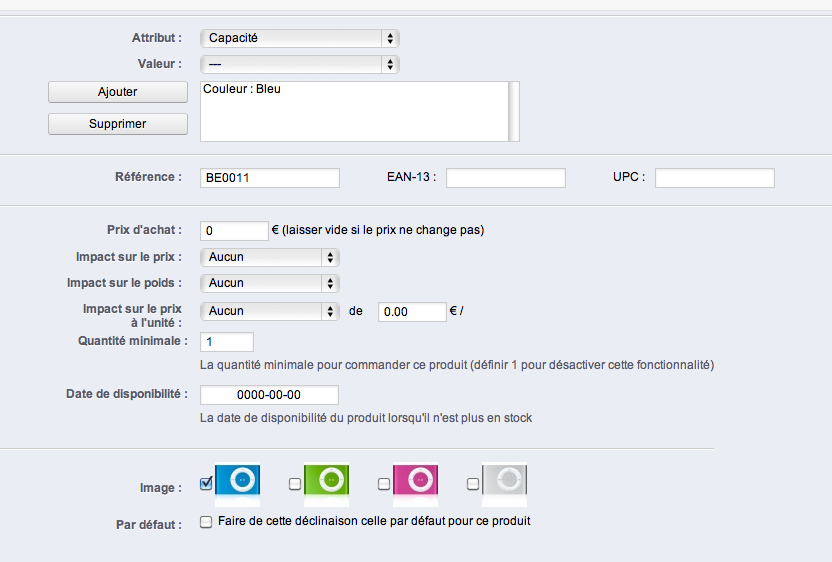
Task: Select the pink iPod image thumbnail
Action: (x=415, y=481)
